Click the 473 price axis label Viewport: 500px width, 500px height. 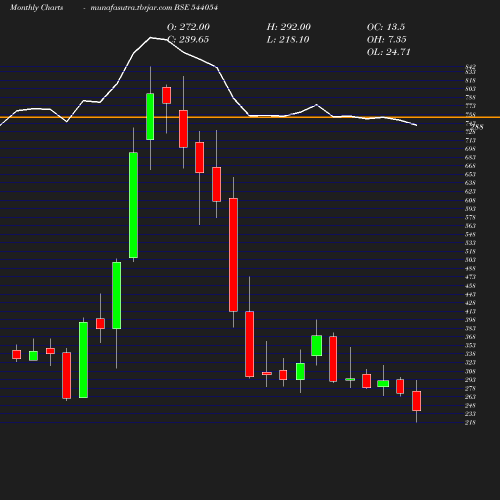tap(470, 277)
